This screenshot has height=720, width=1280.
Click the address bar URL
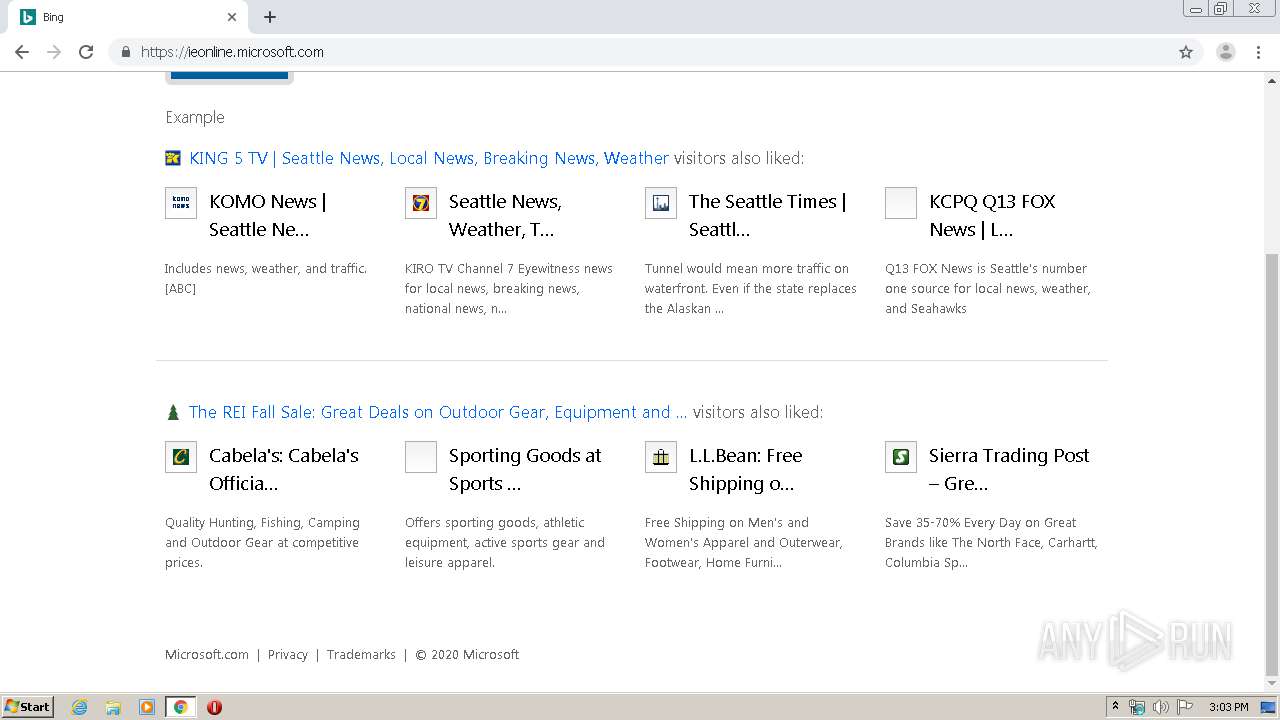tap(232, 52)
